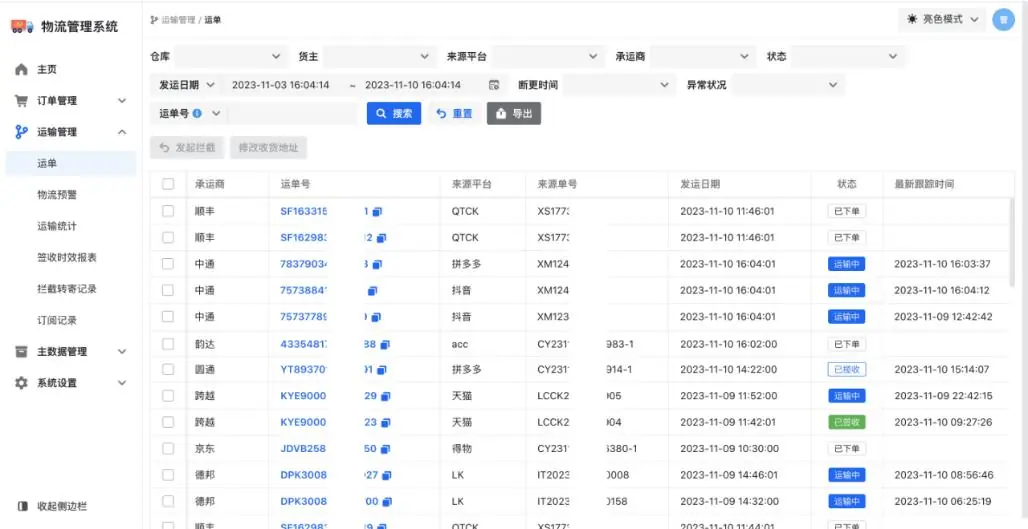Select checkbox for row 7573884
Screen dimensions: 1028x529
tap(168, 290)
